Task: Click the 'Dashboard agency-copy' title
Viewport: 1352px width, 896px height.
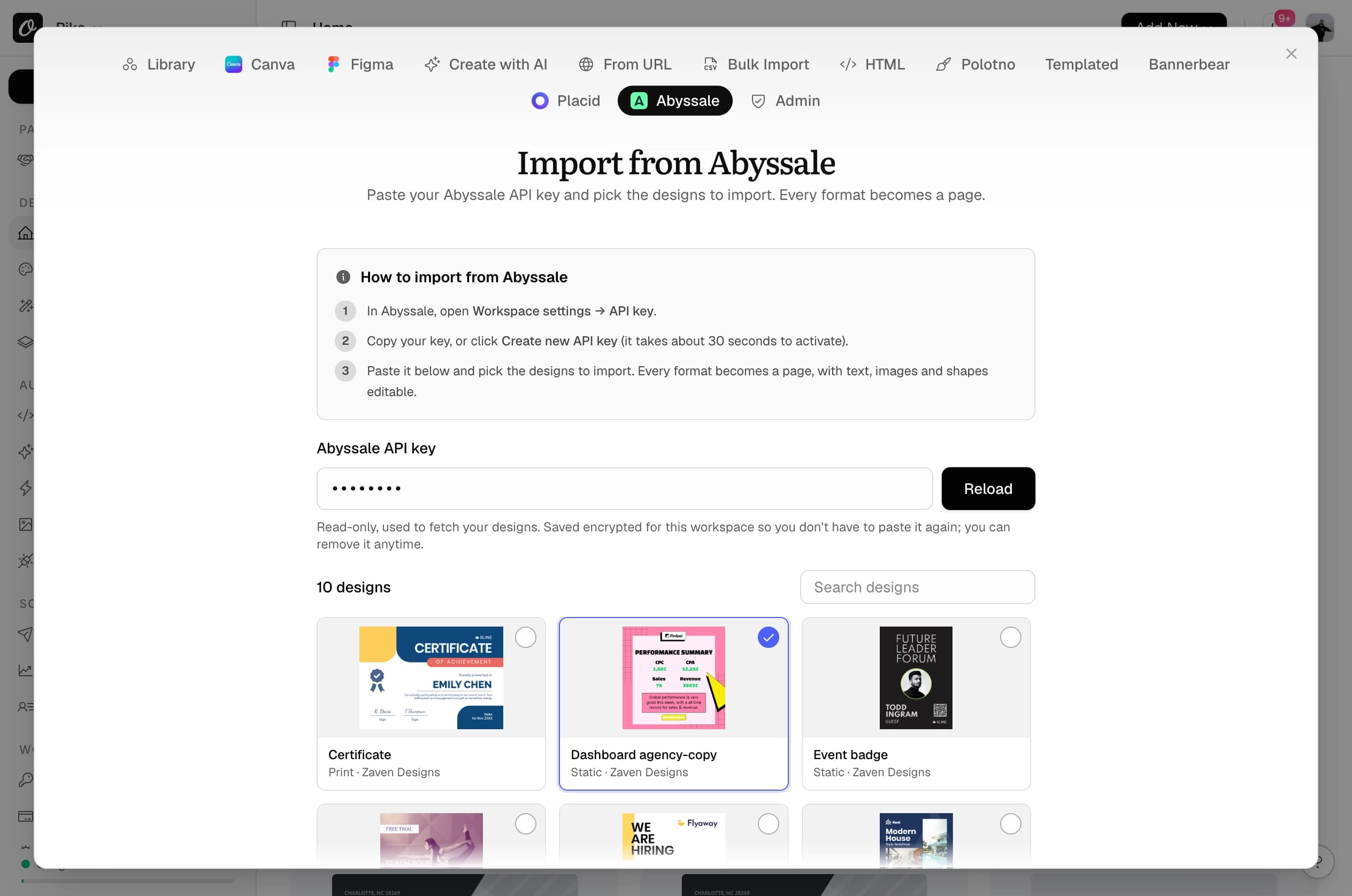Action: click(x=644, y=755)
